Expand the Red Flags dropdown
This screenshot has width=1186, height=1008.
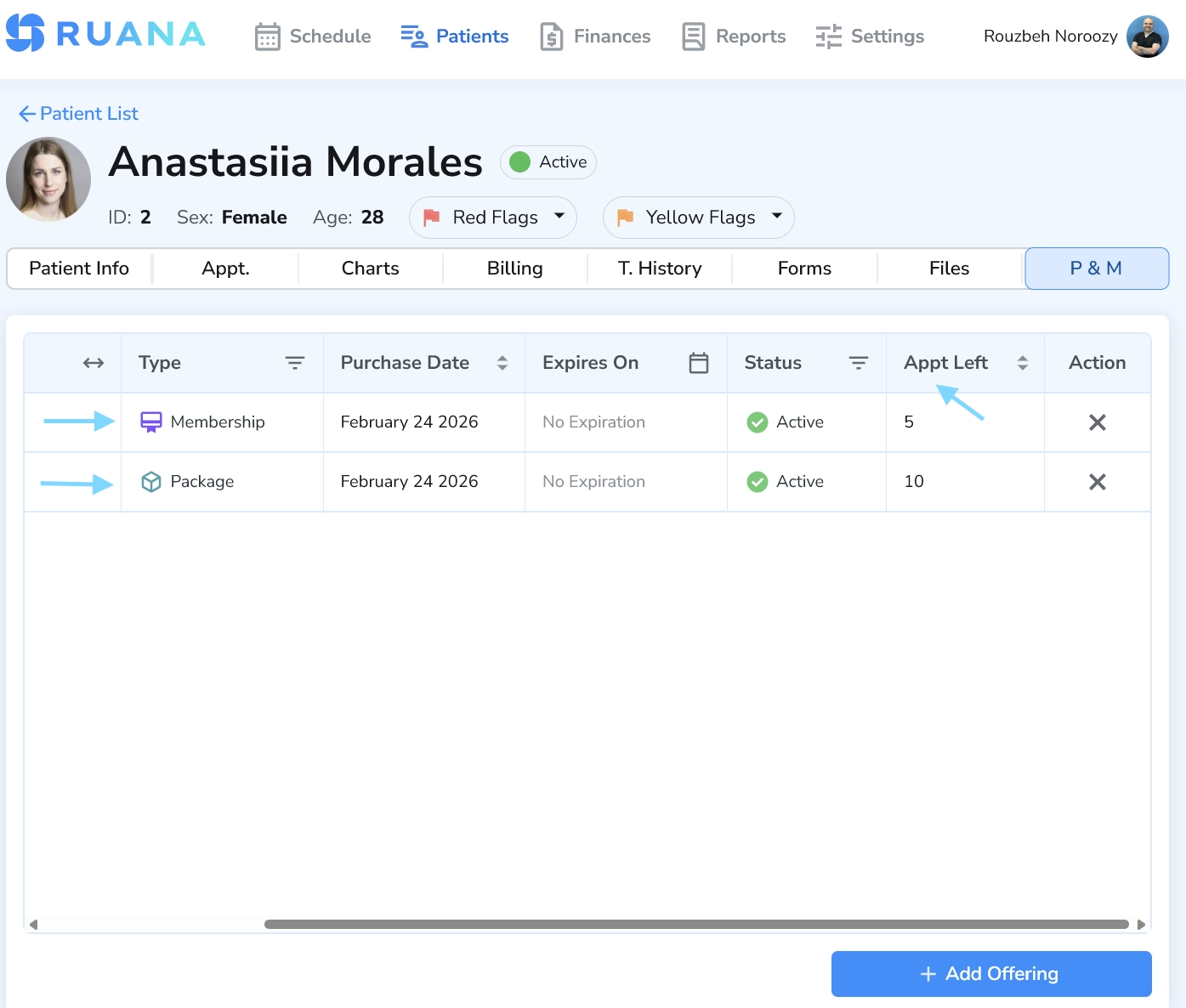(493, 218)
